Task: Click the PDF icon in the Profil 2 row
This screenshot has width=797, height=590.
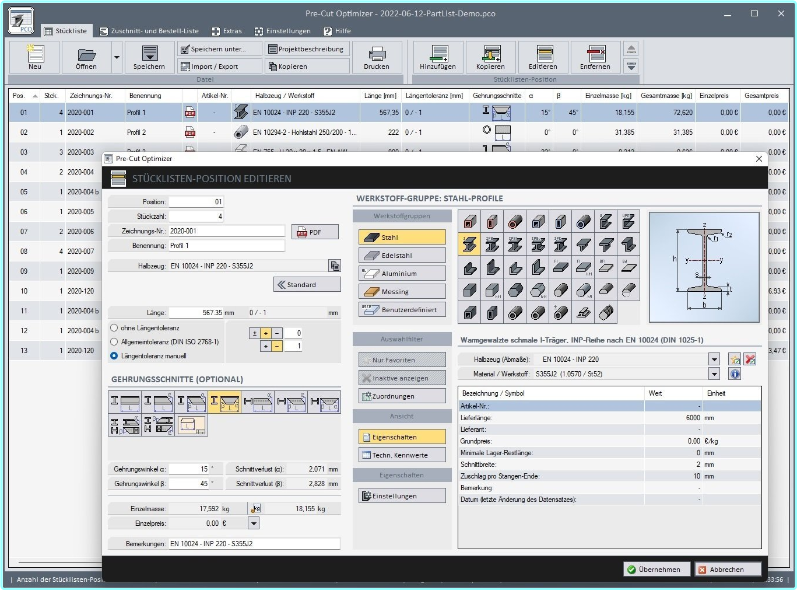Action: click(190, 132)
